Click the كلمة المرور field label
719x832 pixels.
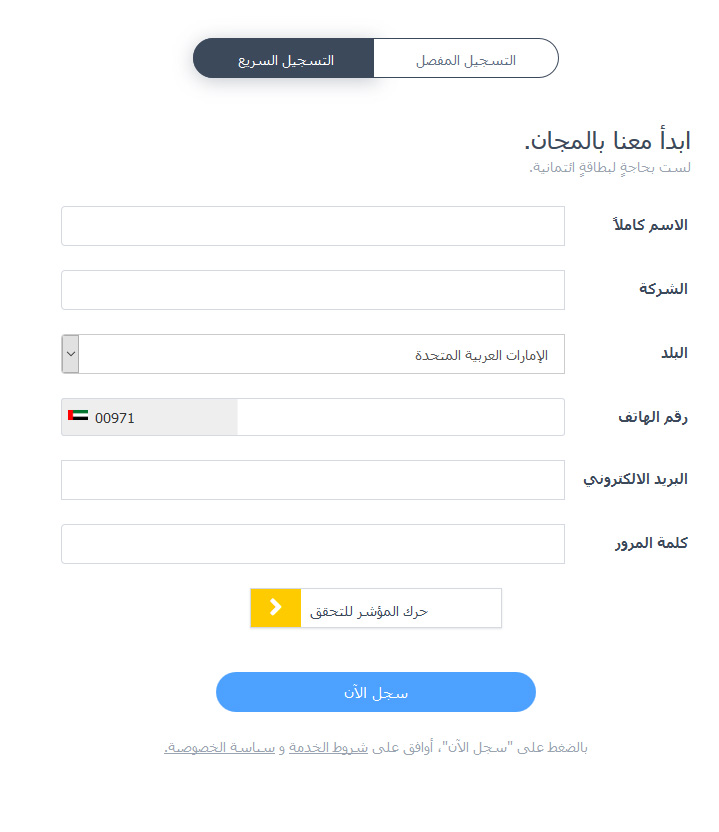[650, 543]
